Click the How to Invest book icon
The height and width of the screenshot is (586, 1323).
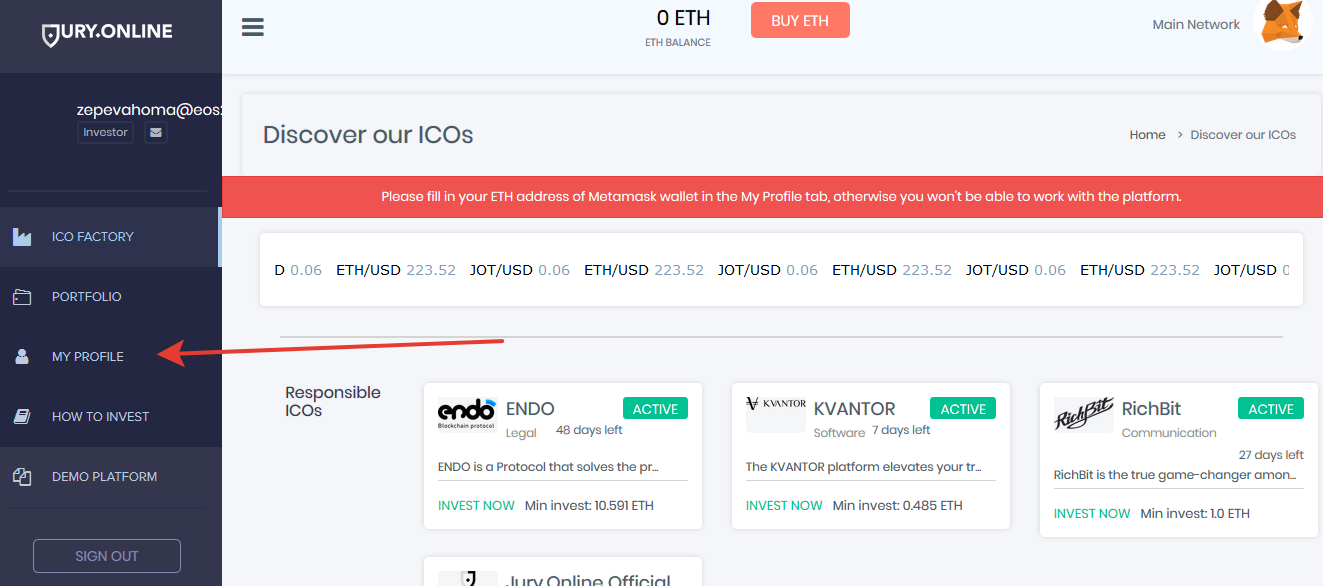click(x=22, y=417)
